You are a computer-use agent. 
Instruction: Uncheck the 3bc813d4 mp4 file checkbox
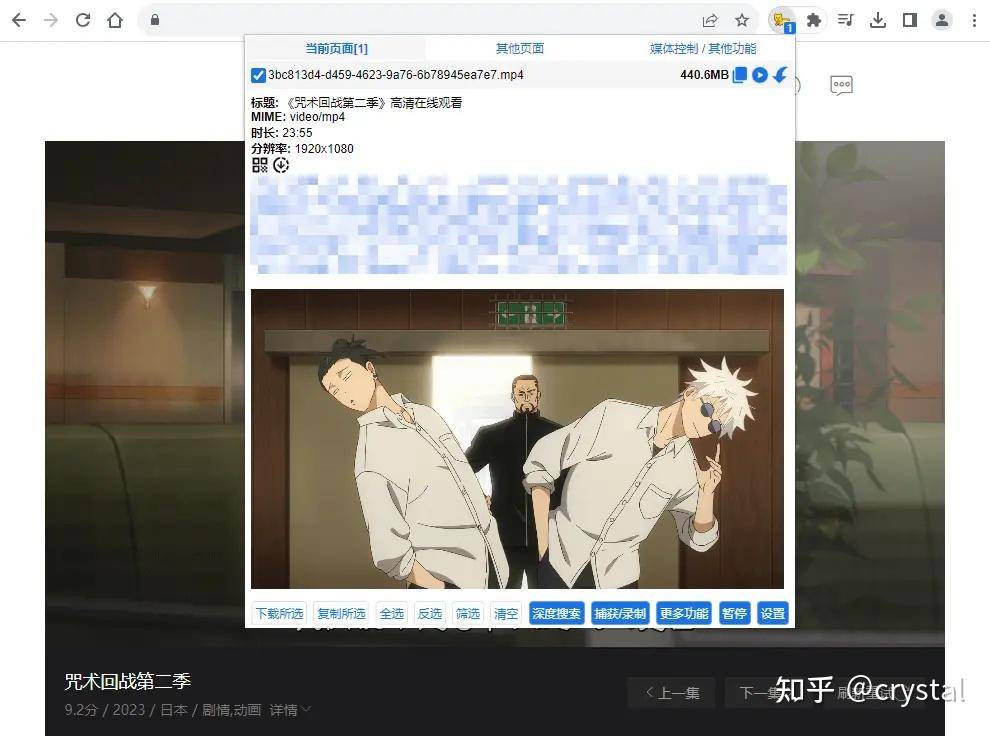258,75
